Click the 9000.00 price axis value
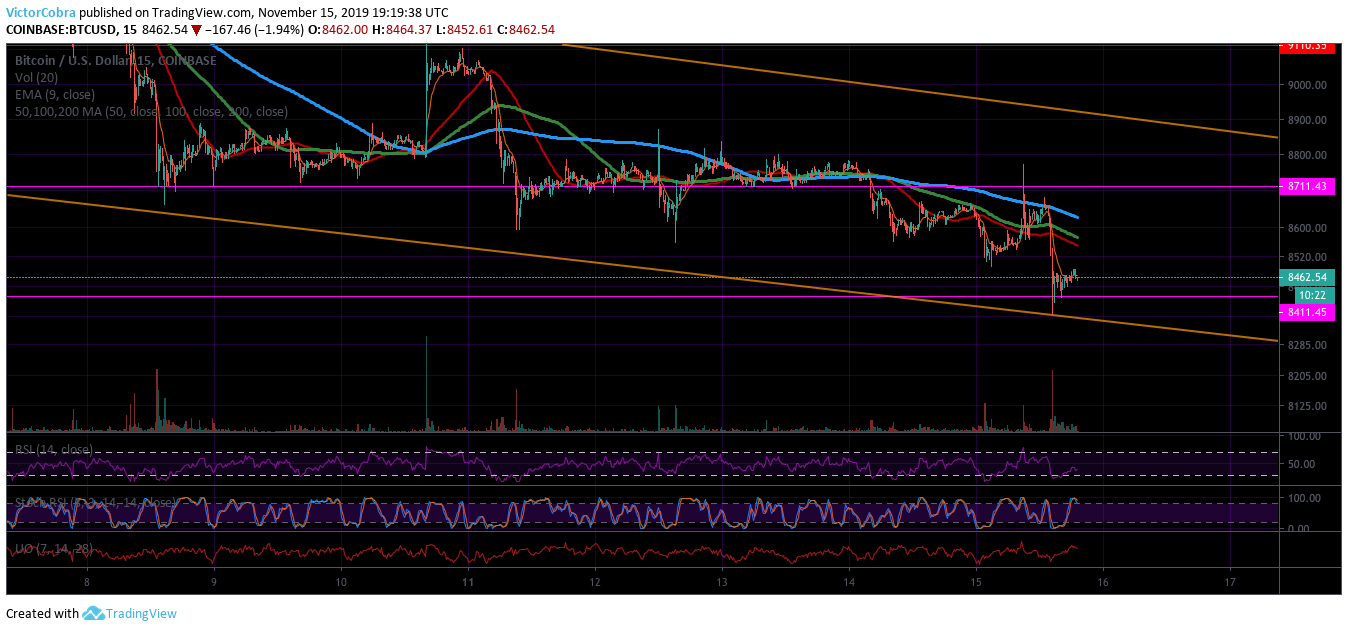 1307,85
